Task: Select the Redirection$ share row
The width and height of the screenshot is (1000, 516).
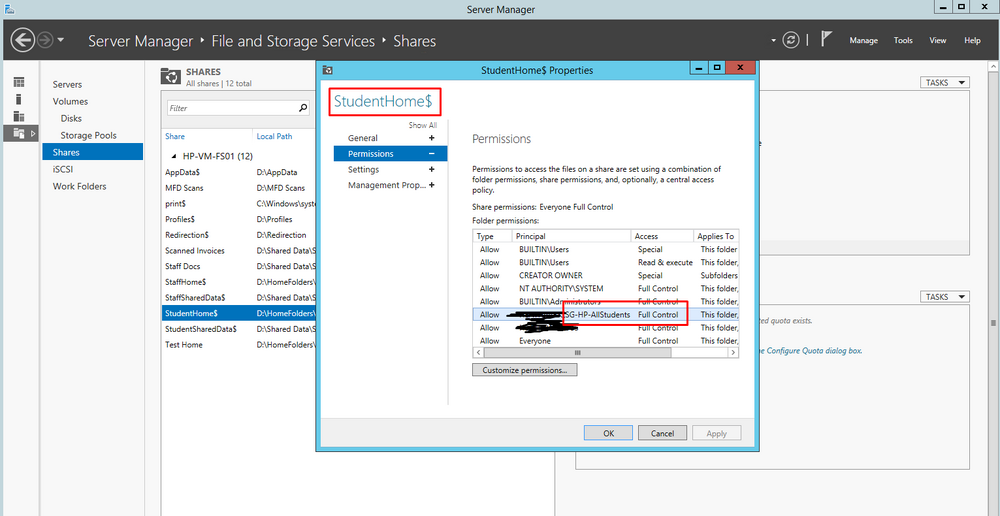Action: (x=239, y=235)
